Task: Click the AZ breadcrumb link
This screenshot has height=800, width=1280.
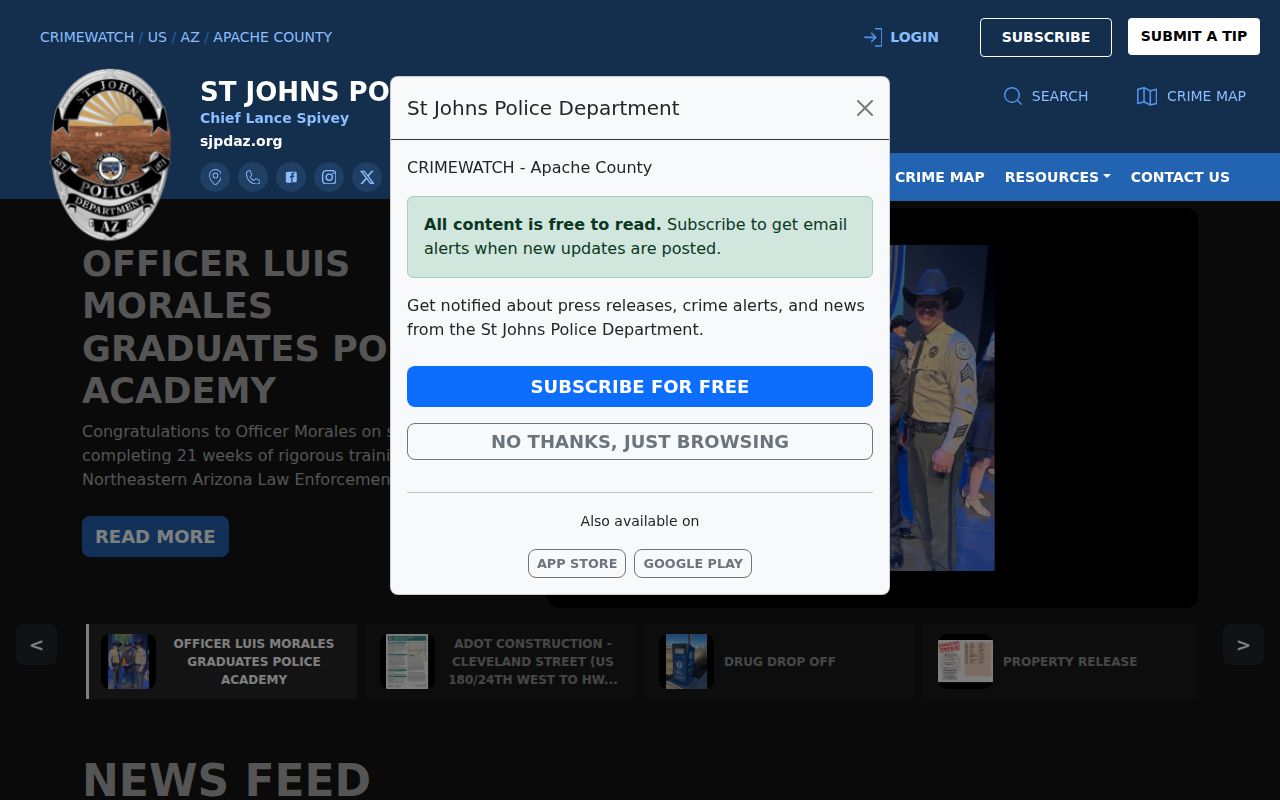Action: coord(190,37)
